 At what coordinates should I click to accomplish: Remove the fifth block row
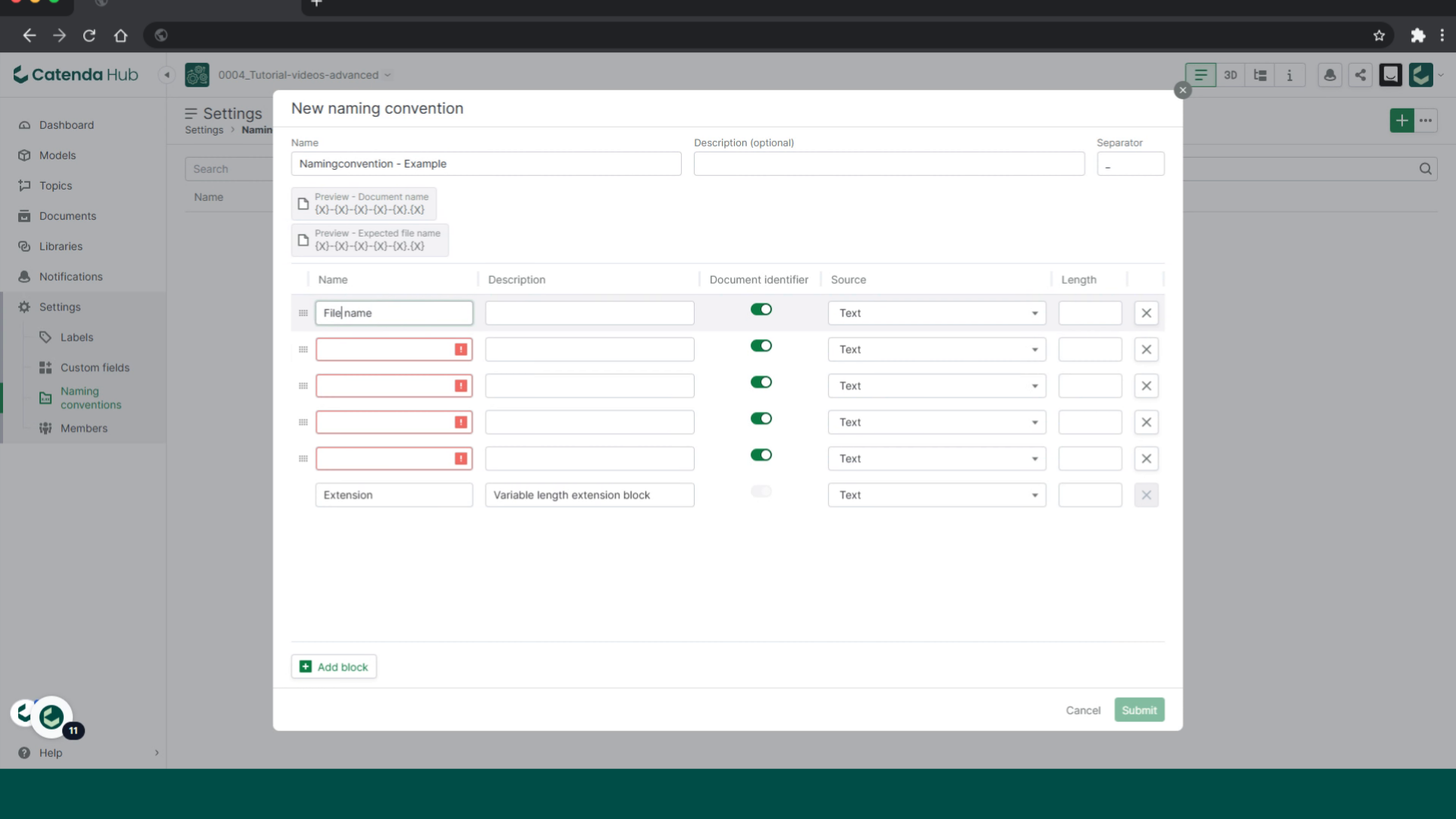coord(1146,459)
